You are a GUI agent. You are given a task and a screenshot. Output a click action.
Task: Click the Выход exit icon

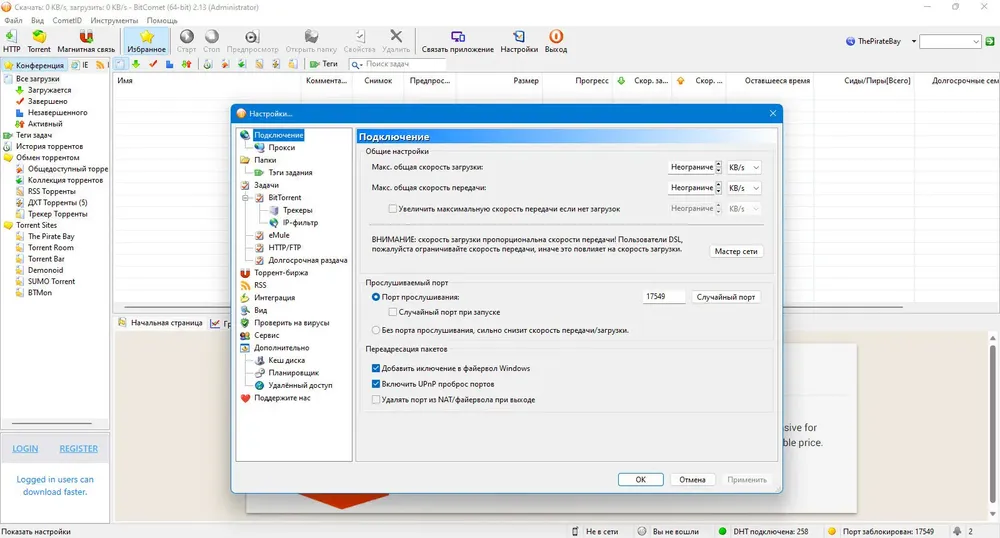555,41
